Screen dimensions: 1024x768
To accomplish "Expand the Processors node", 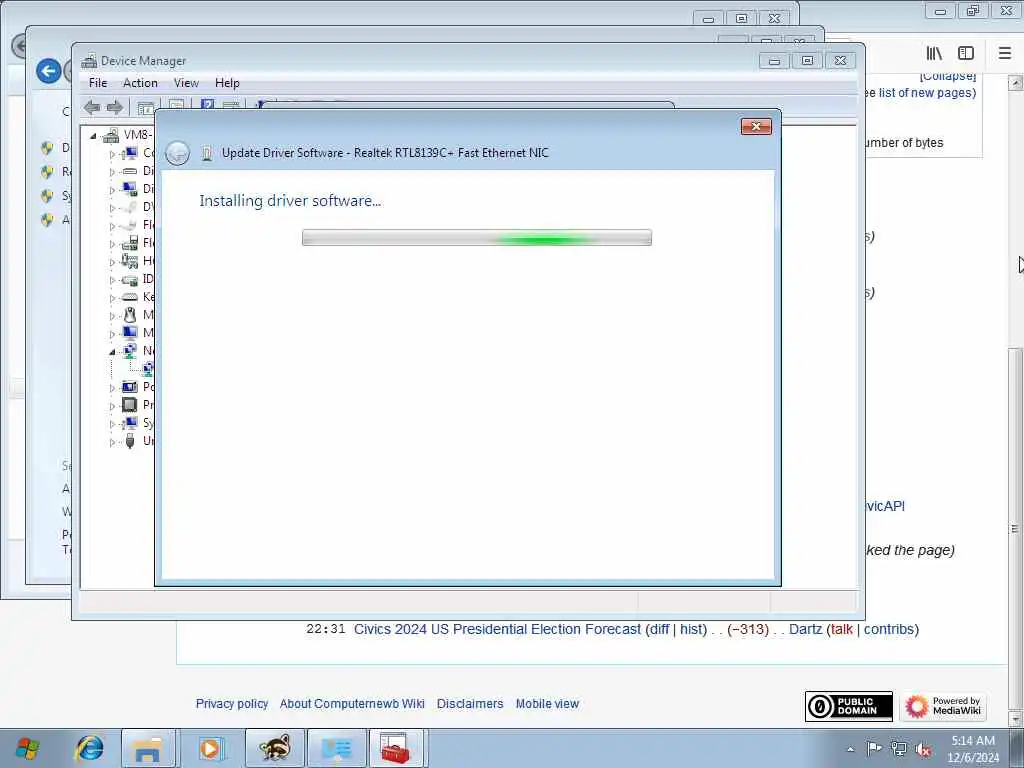I will (112, 406).
